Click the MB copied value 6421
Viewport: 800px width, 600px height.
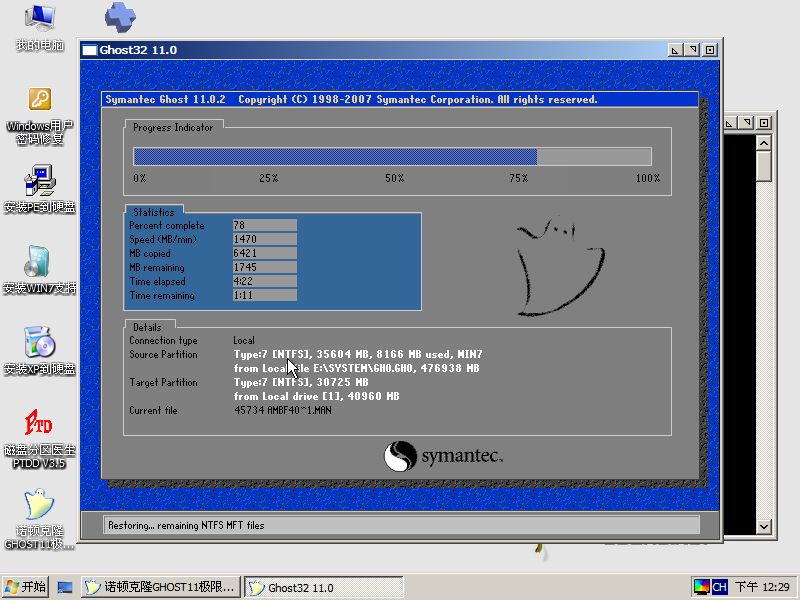click(264, 254)
